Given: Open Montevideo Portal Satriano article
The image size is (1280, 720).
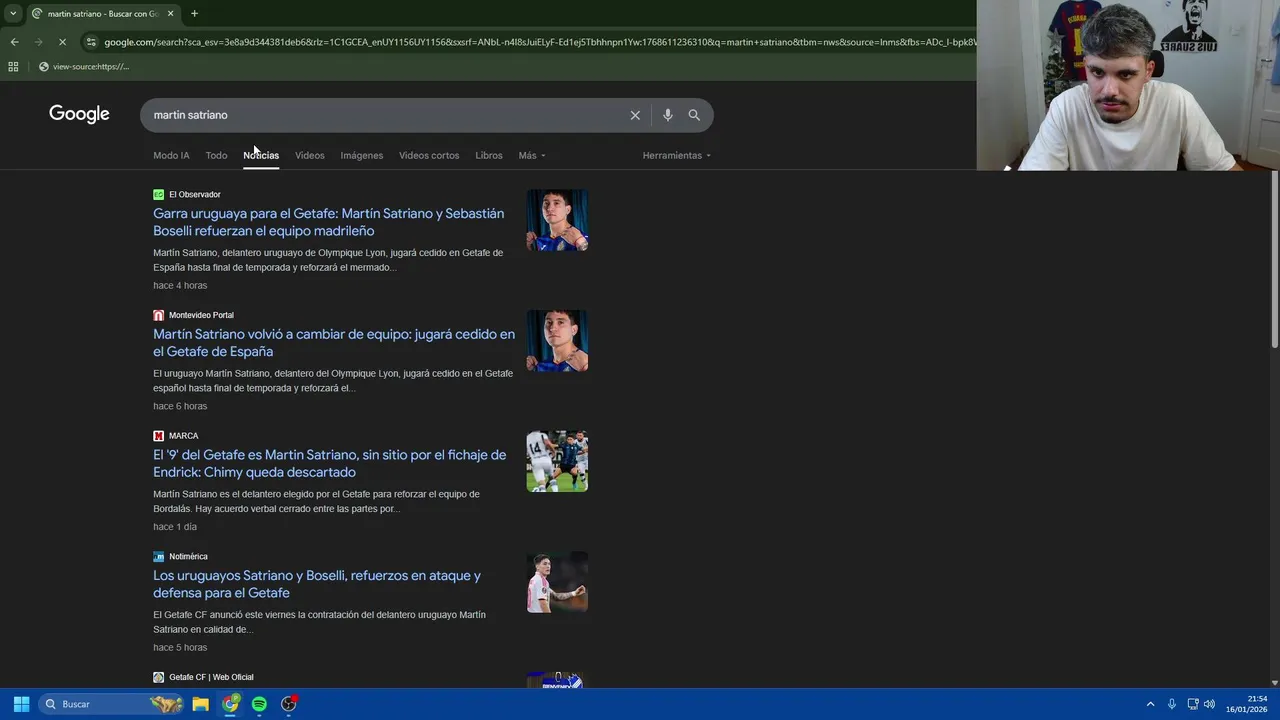Looking at the screenshot, I should pos(334,343).
